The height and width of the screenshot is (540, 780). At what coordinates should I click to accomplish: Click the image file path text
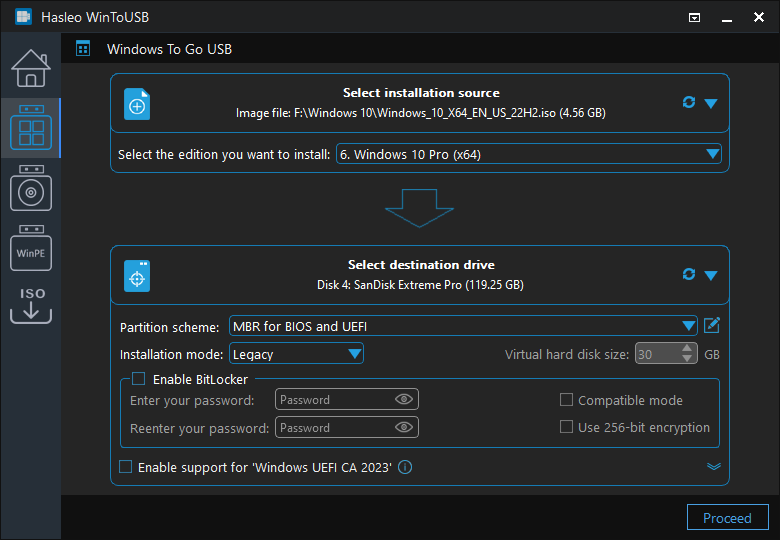421,113
